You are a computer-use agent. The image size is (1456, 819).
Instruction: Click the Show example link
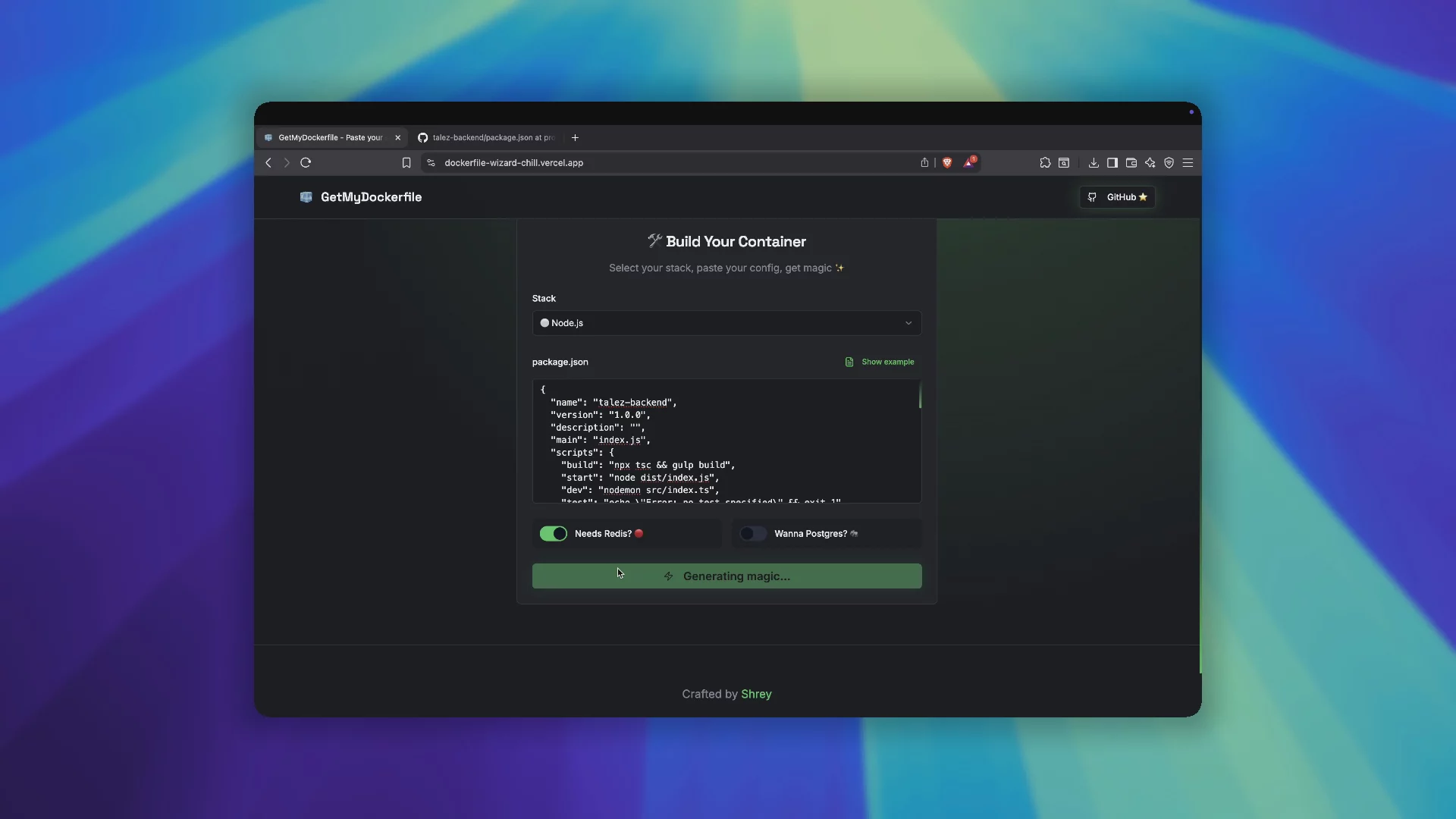pyautogui.click(x=886, y=362)
